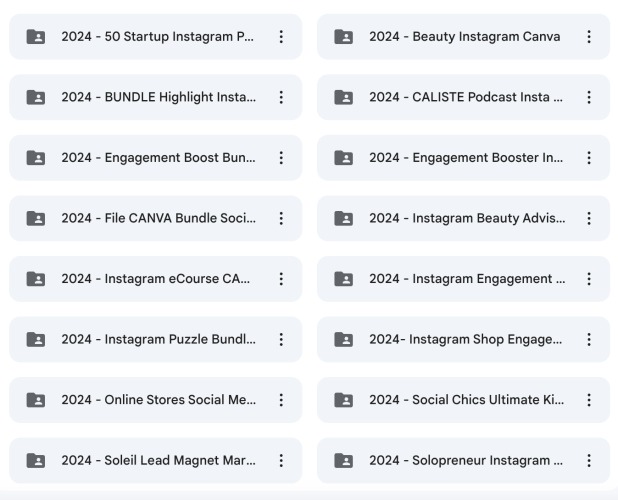Click three-dot menu for BUNDLE Highlight Insta folder
618x500 pixels.
(x=281, y=97)
